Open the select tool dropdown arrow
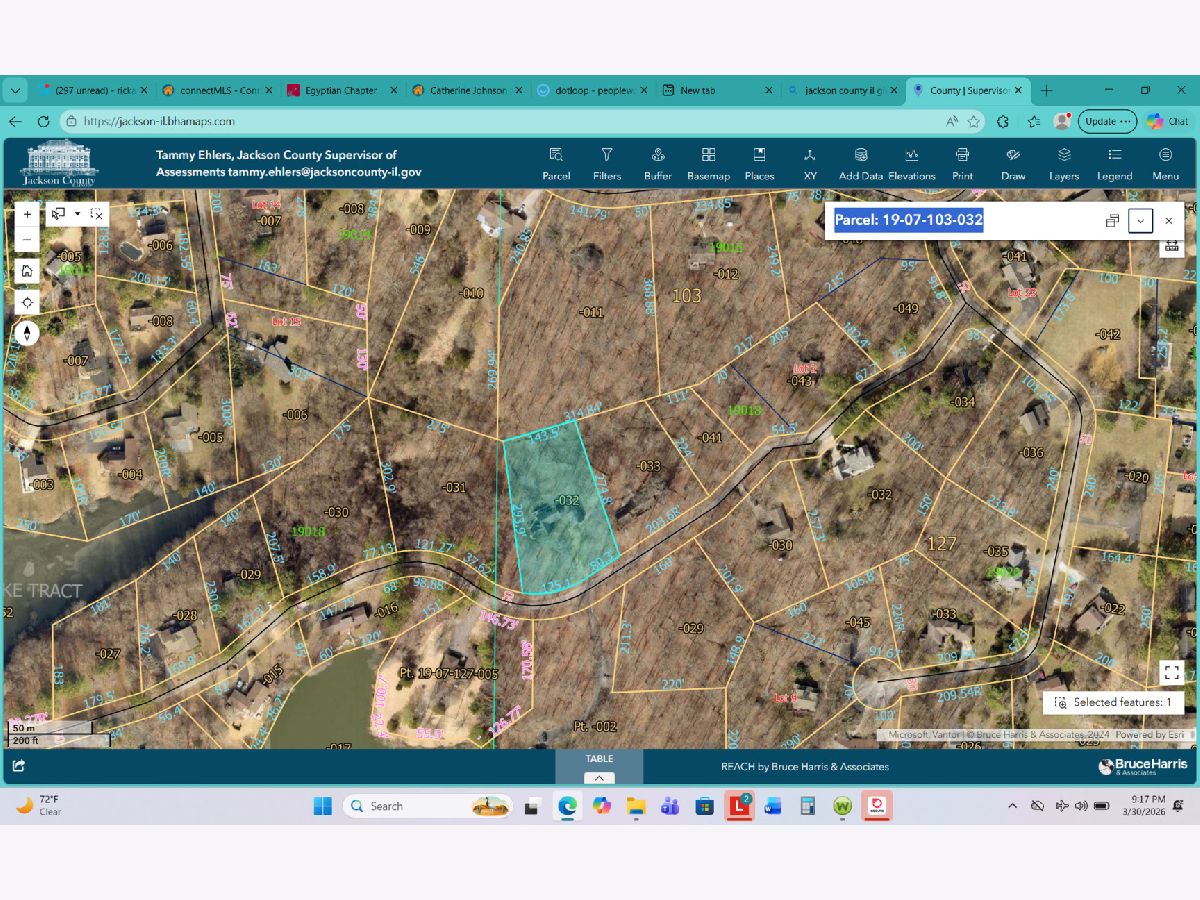 77,213
